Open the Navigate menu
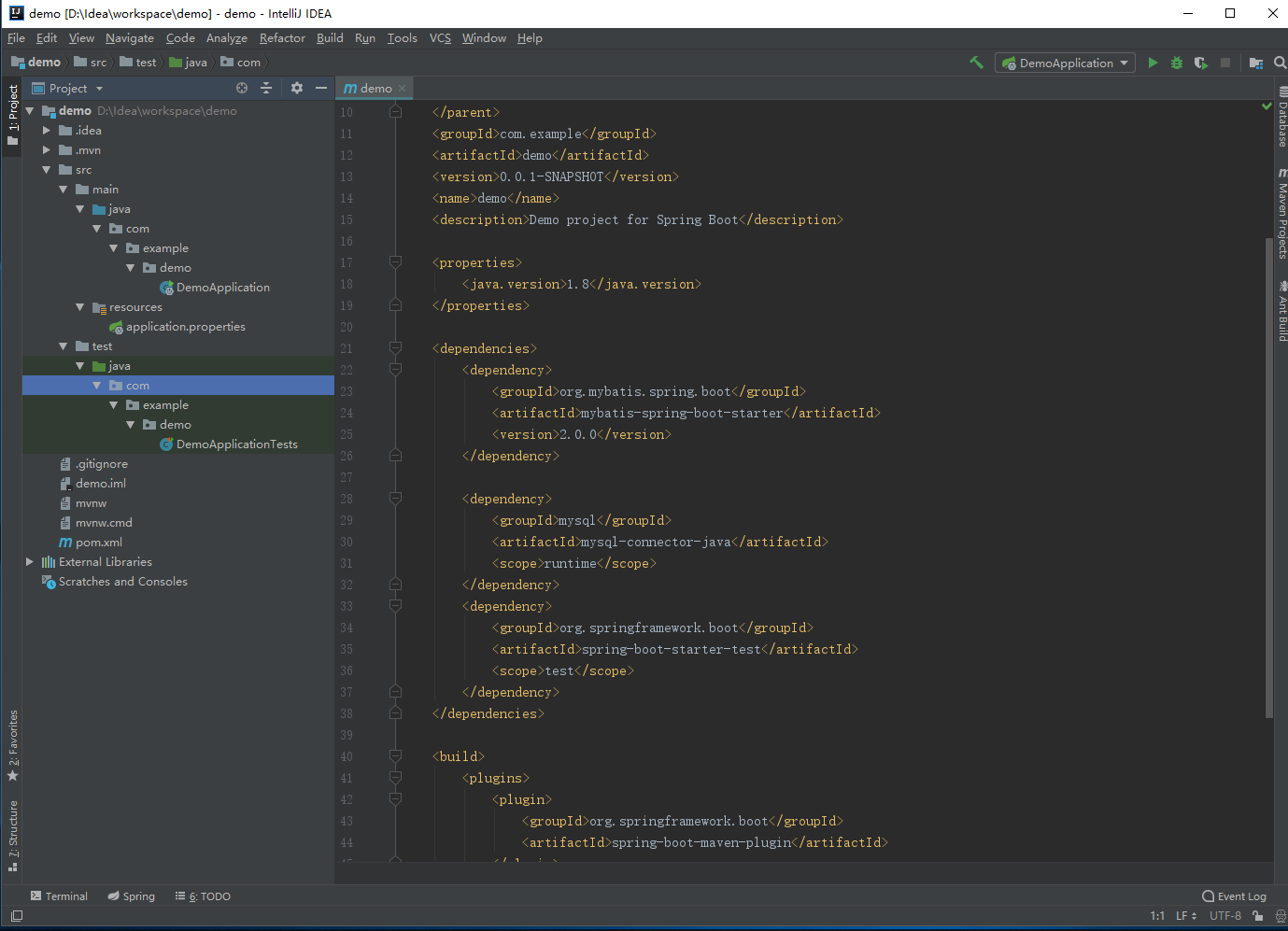 click(x=130, y=38)
